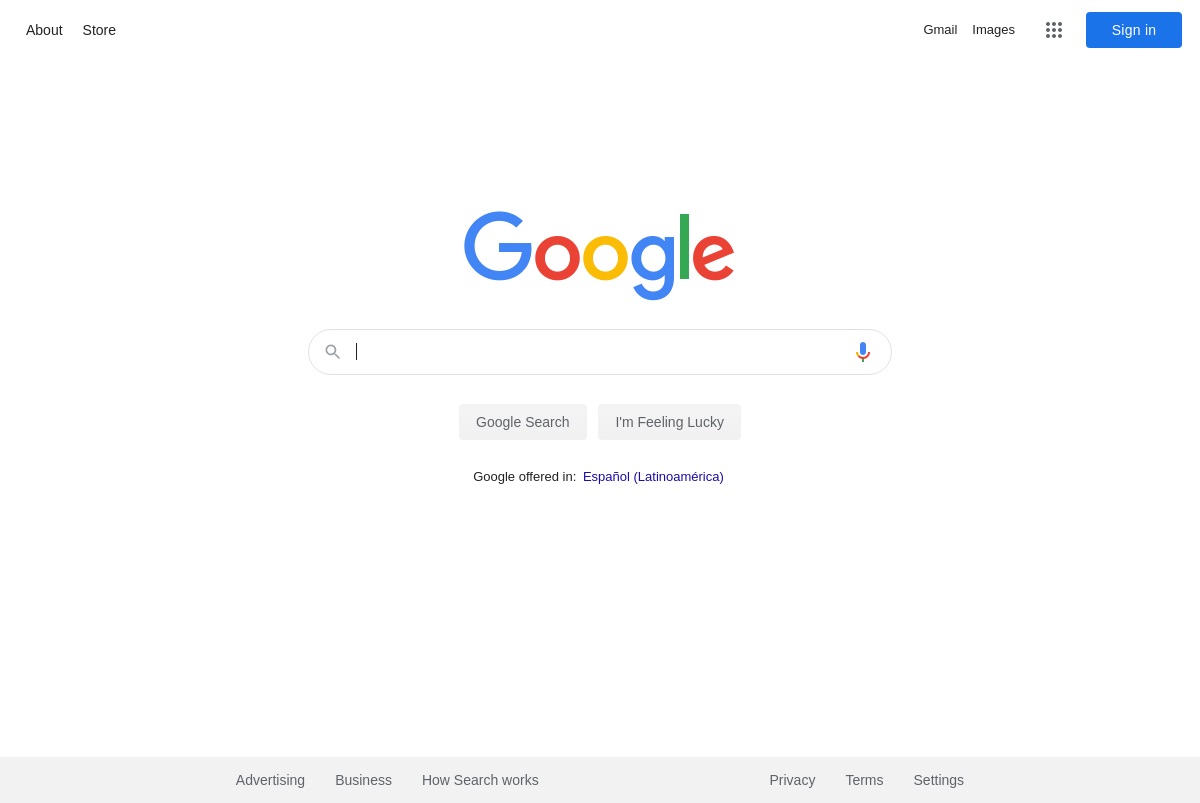Click the Sign in button
Image resolution: width=1200 pixels, height=803 pixels.
tap(1134, 30)
